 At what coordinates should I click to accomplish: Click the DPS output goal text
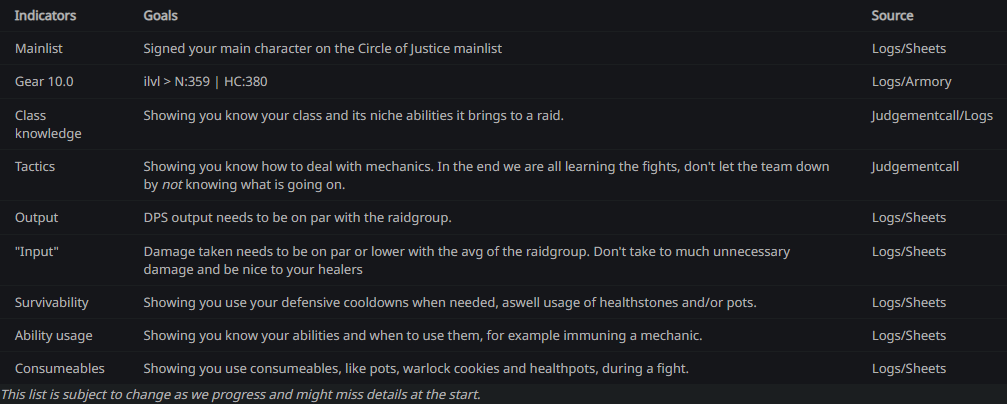297,218
